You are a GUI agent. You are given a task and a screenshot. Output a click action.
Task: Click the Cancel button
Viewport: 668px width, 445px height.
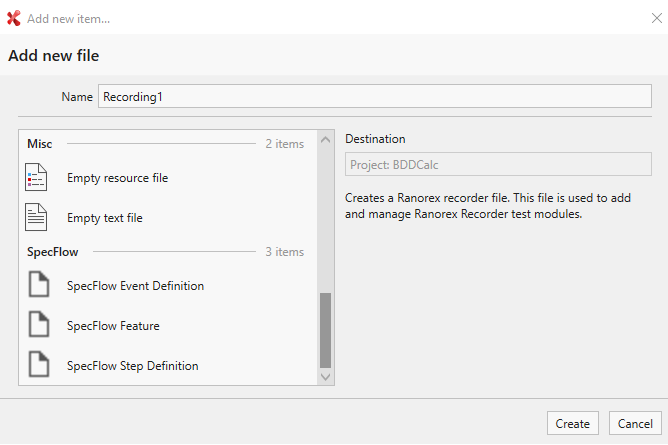pyautogui.click(x=635, y=423)
